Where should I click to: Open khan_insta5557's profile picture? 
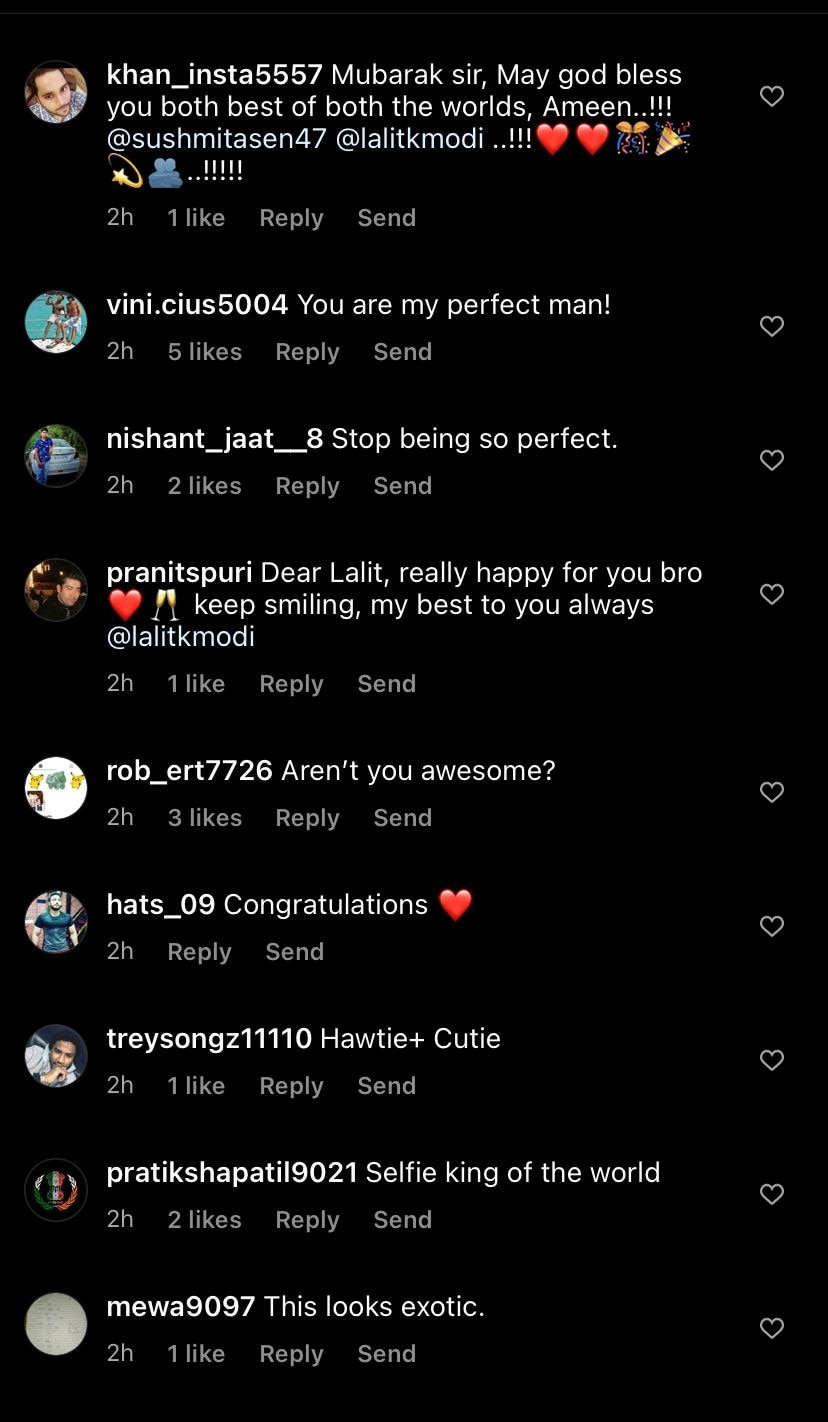[x=56, y=92]
